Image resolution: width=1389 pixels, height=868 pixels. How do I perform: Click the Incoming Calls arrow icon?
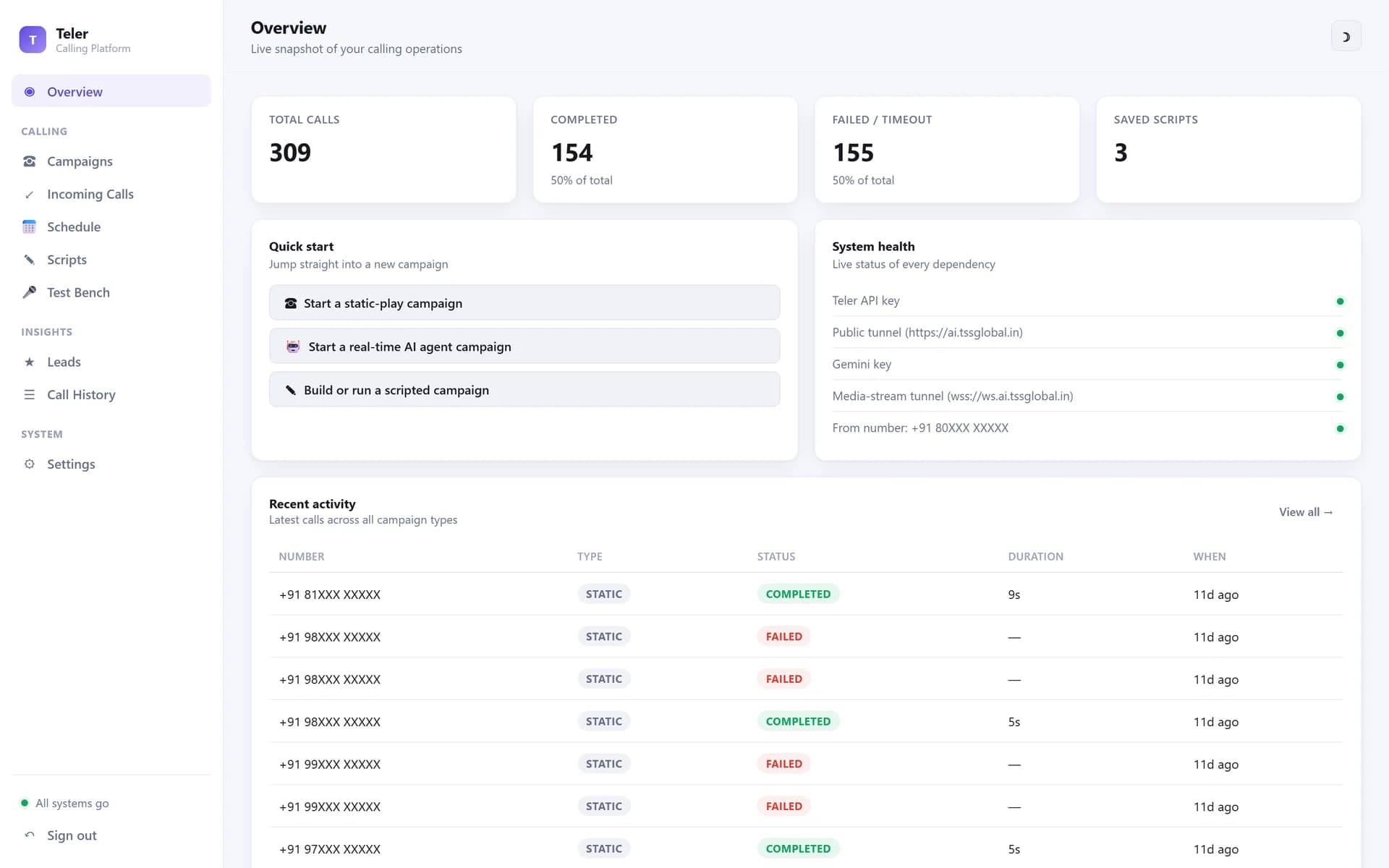pos(30,195)
